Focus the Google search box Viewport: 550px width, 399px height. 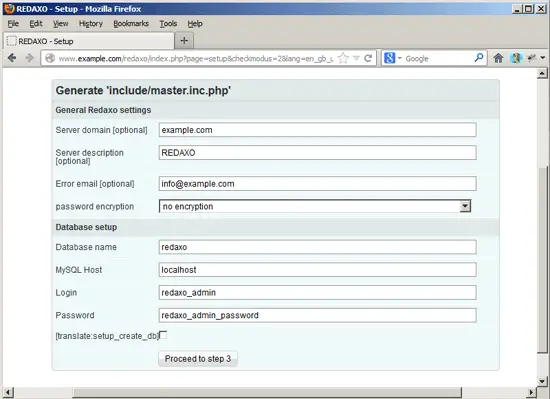pos(438,59)
